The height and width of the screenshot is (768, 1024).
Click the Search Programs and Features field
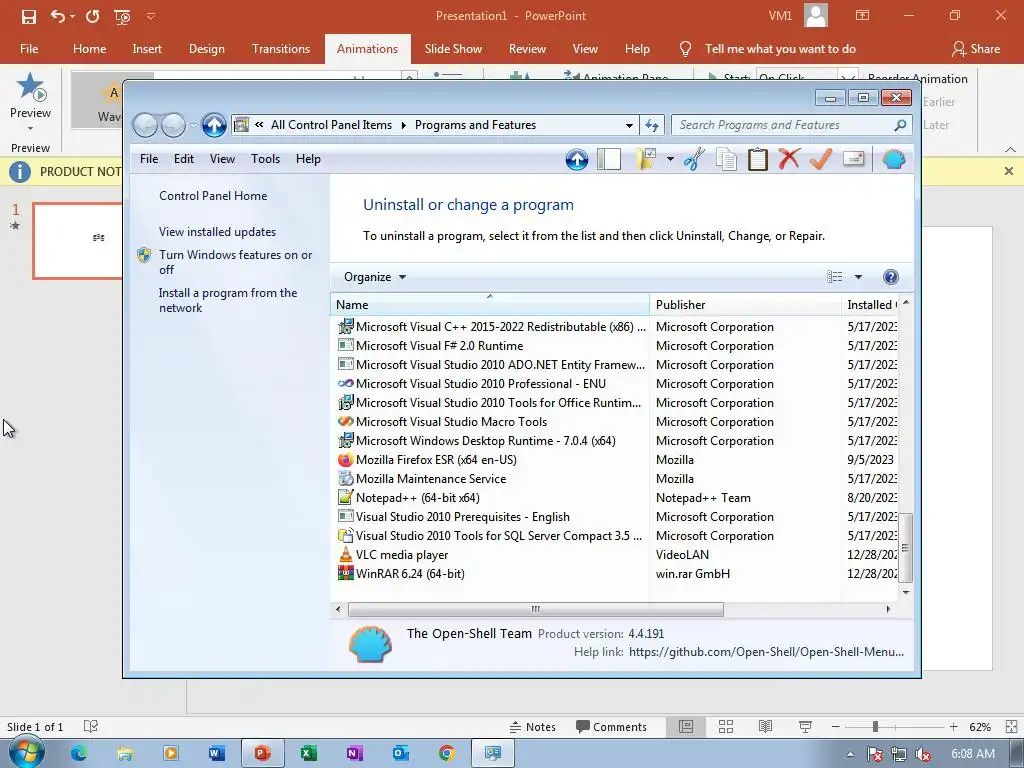coord(782,125)
